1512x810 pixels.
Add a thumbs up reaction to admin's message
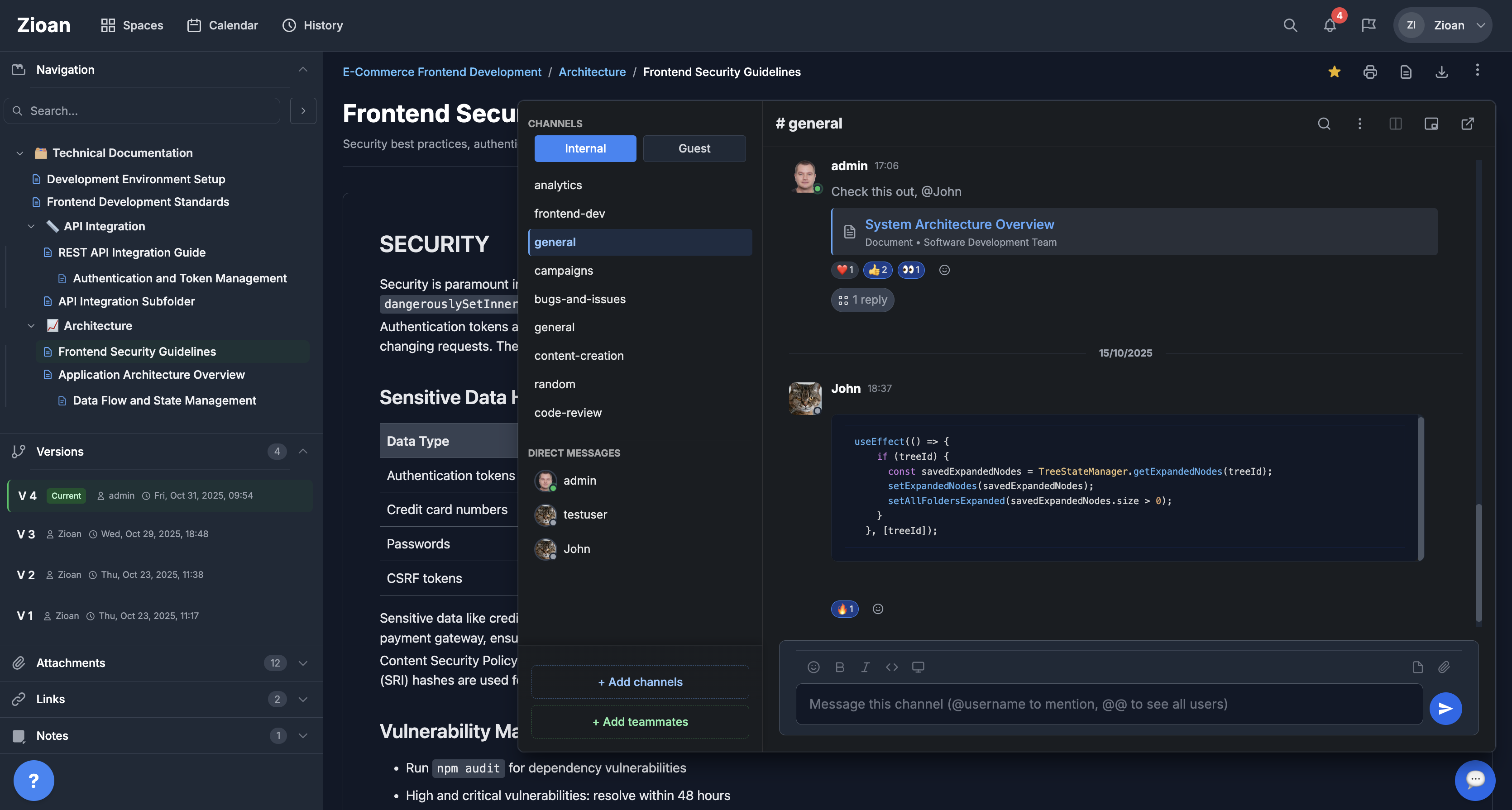[877, 270]
